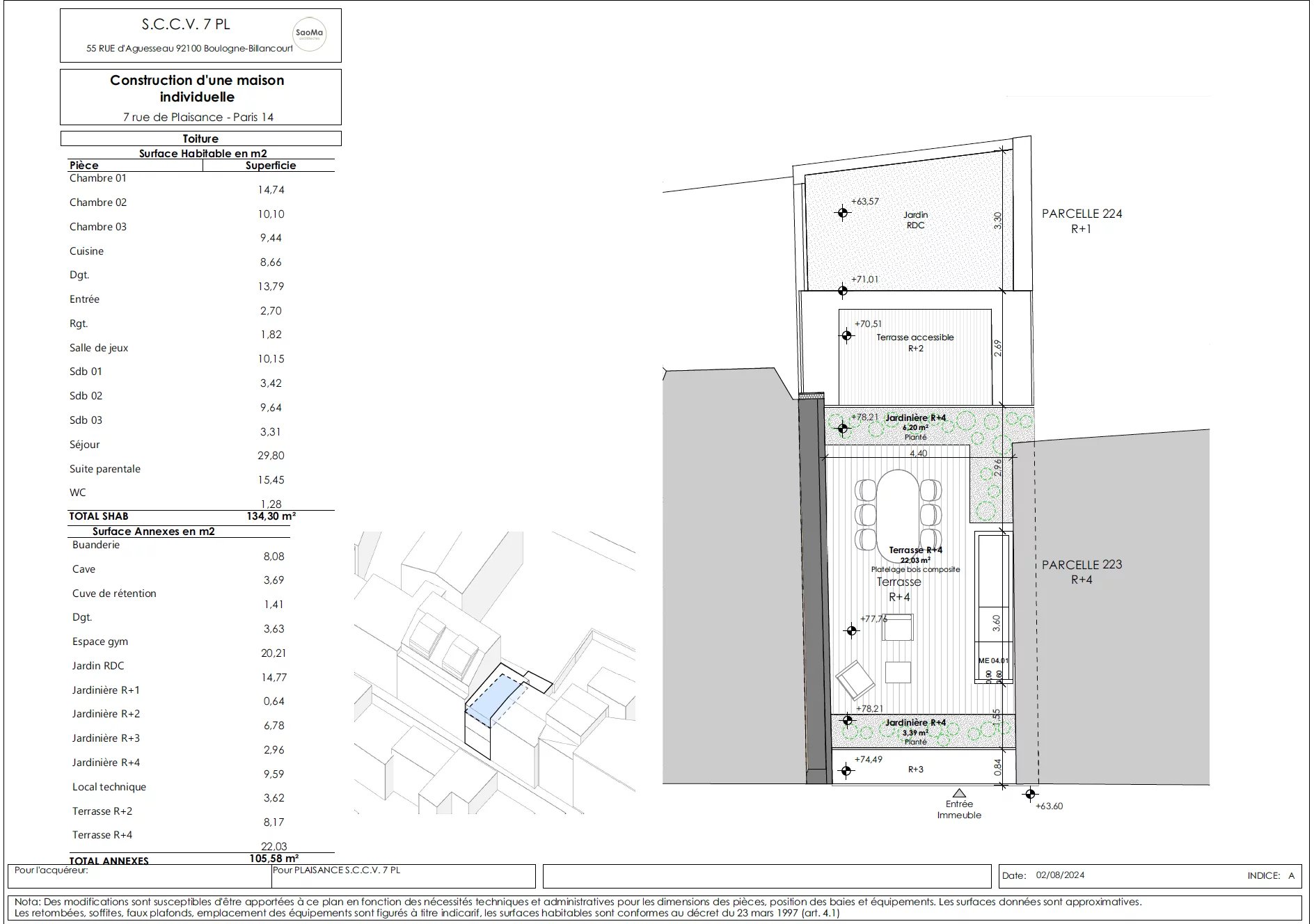Click the +74,49 level marker at R+3
The width and height of the screenshot is (1314, 924).
[x=846, y=770]
